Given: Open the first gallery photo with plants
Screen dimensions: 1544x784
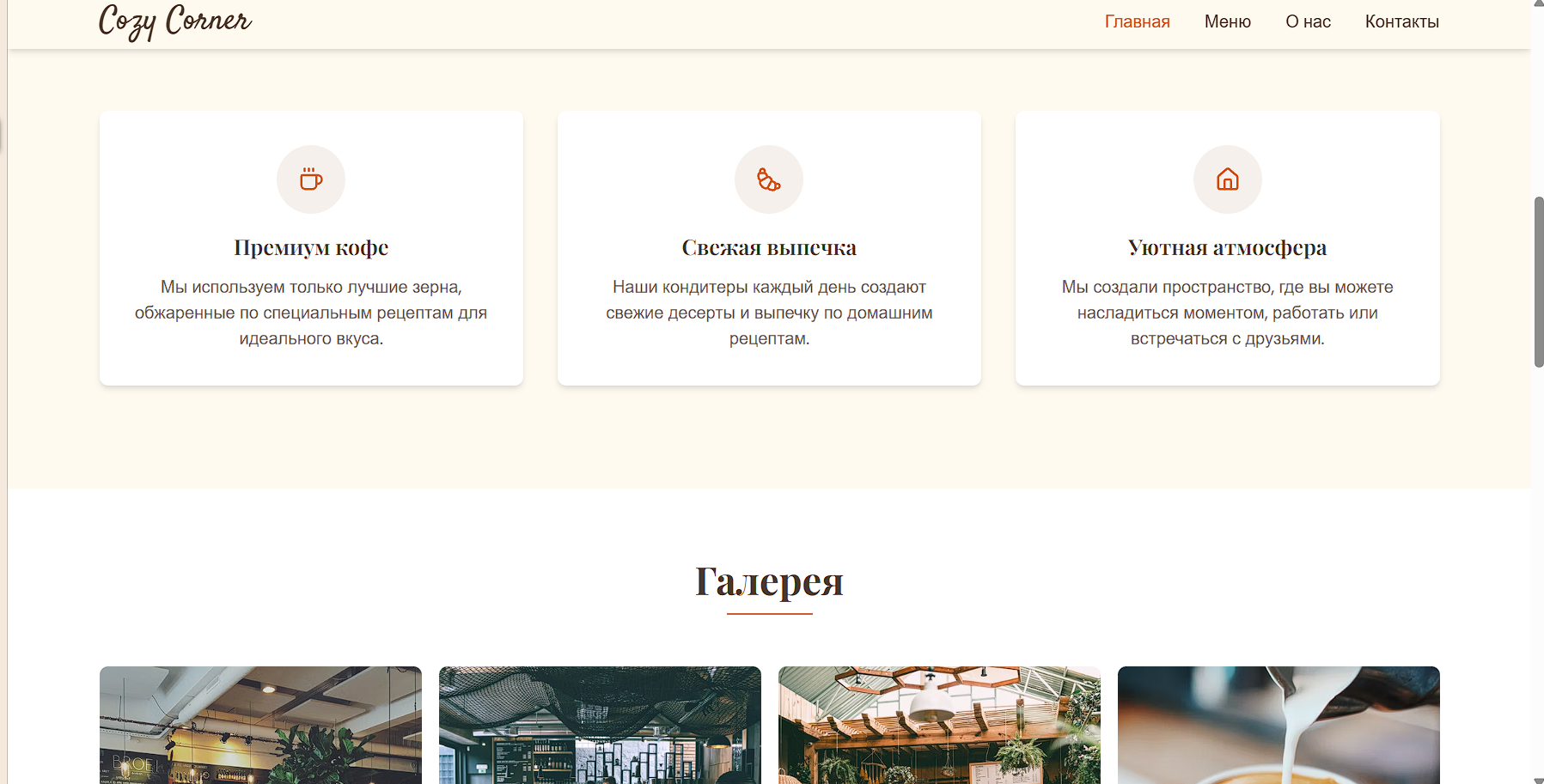Looking at the screenshot, I should click(x=260, y=725).
